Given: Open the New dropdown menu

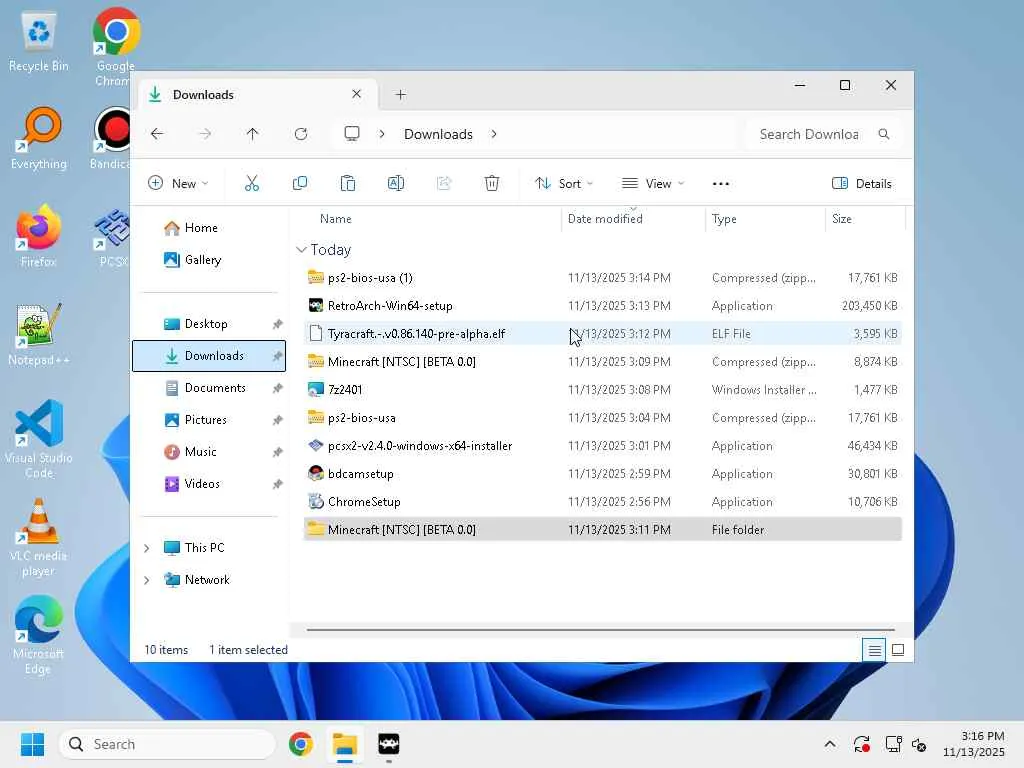Looking at the screenshot, I should click(x=178, y=184).
